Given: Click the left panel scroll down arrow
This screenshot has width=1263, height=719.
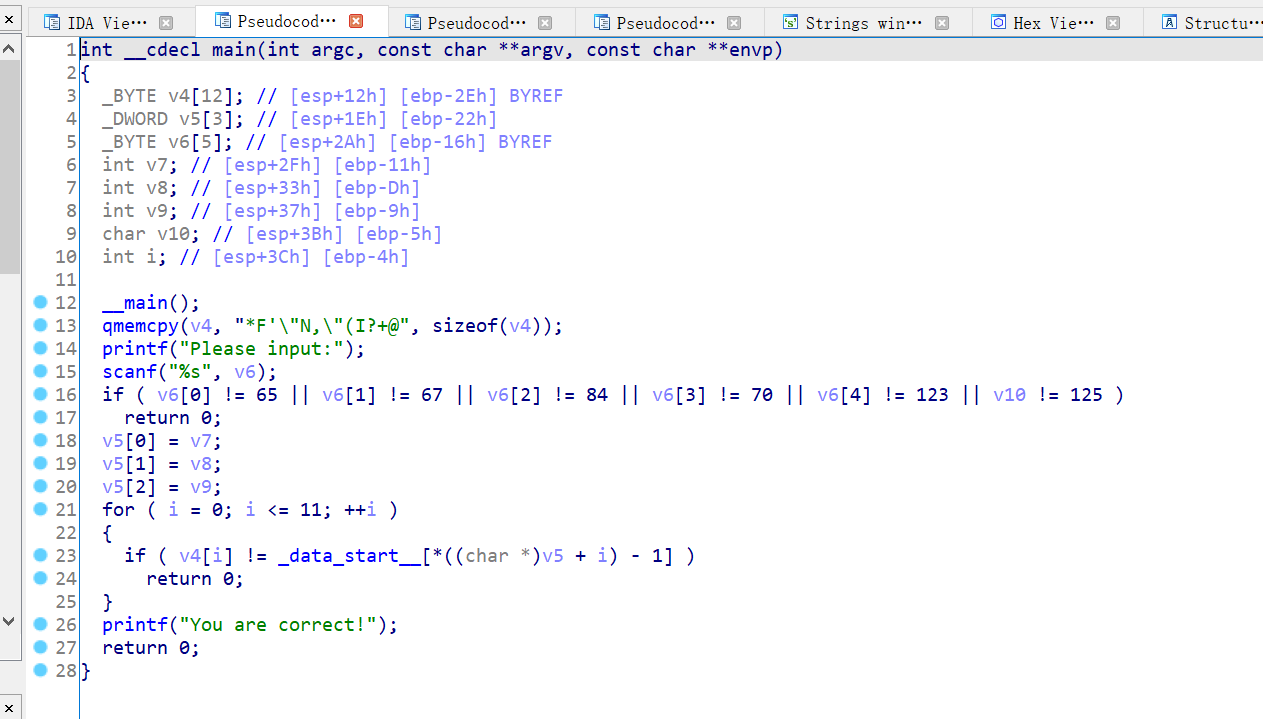Looking at the screenshot, I should tap(9, 621).
